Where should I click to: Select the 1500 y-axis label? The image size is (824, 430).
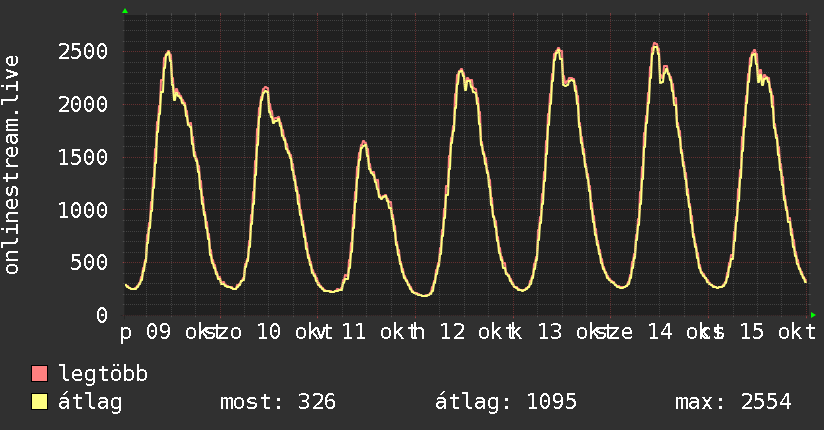point(83,157)
